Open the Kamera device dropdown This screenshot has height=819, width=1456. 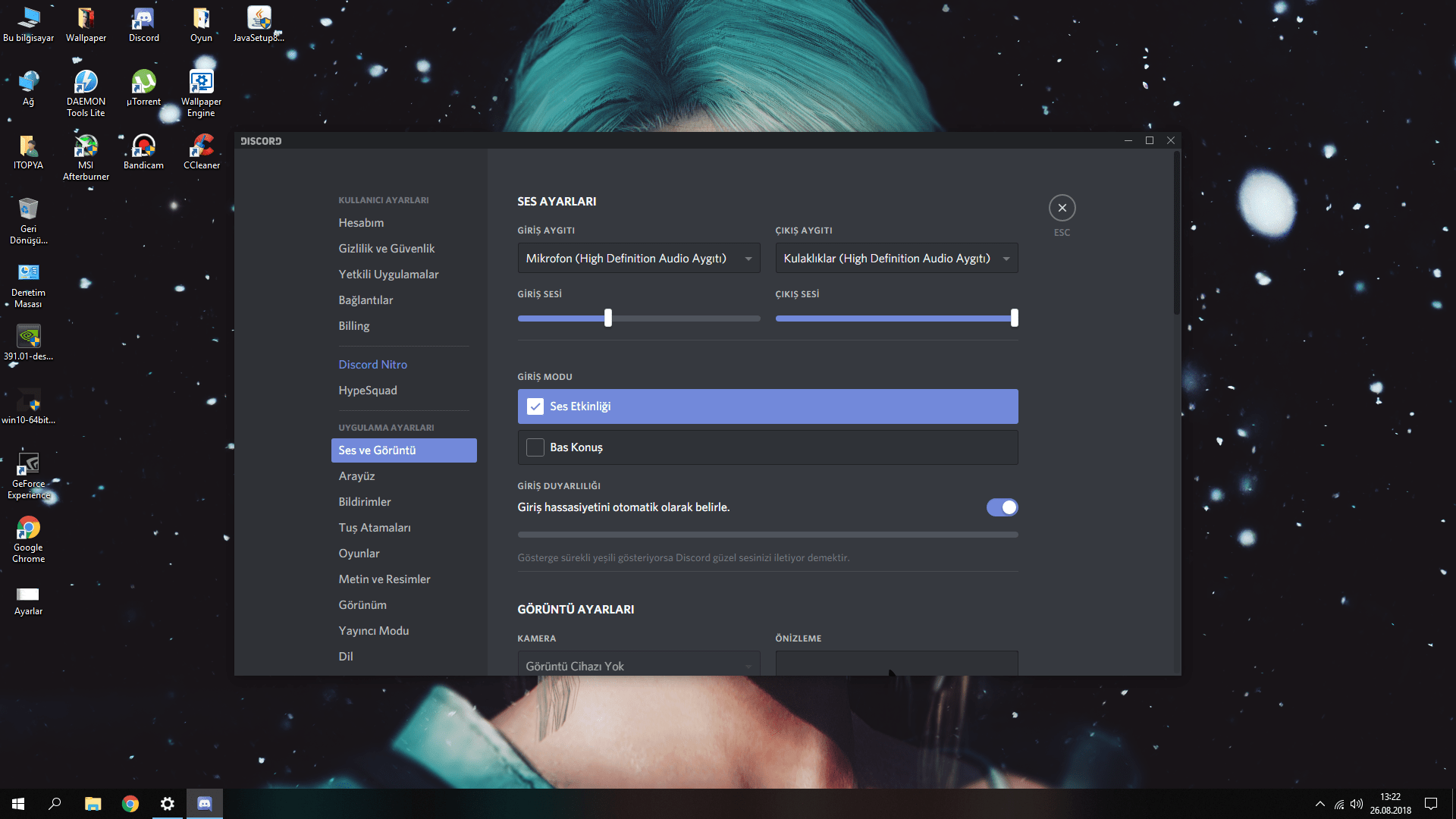tap(638, 665)
